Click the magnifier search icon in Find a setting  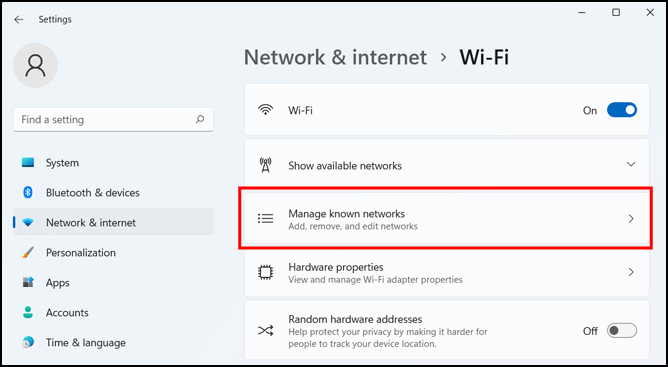pos(200,120)
